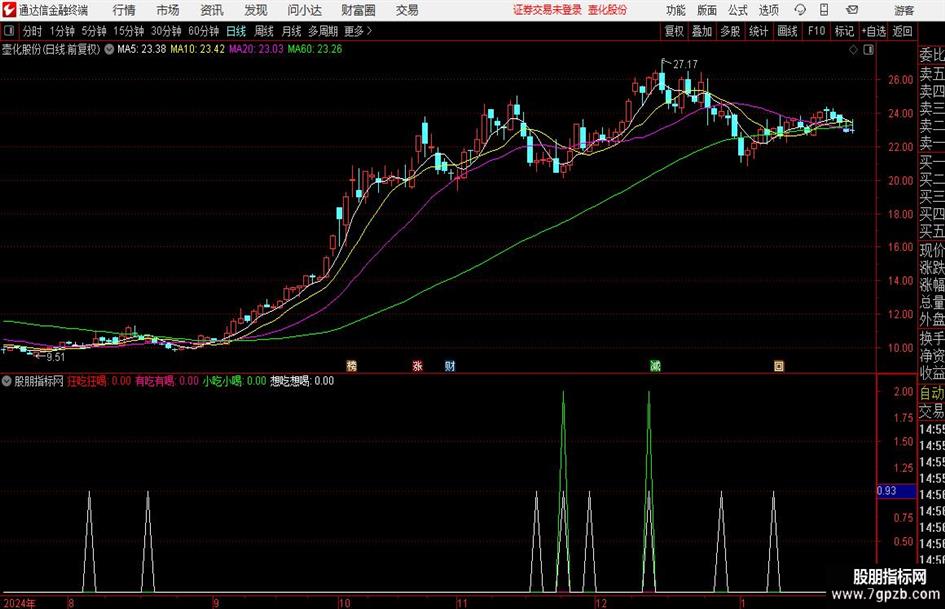This screenshot has width=945, height=609.
Task: Expand 股朋指标网 sub-indicator dropdown arrow
Action: click(x=7, y=381)
